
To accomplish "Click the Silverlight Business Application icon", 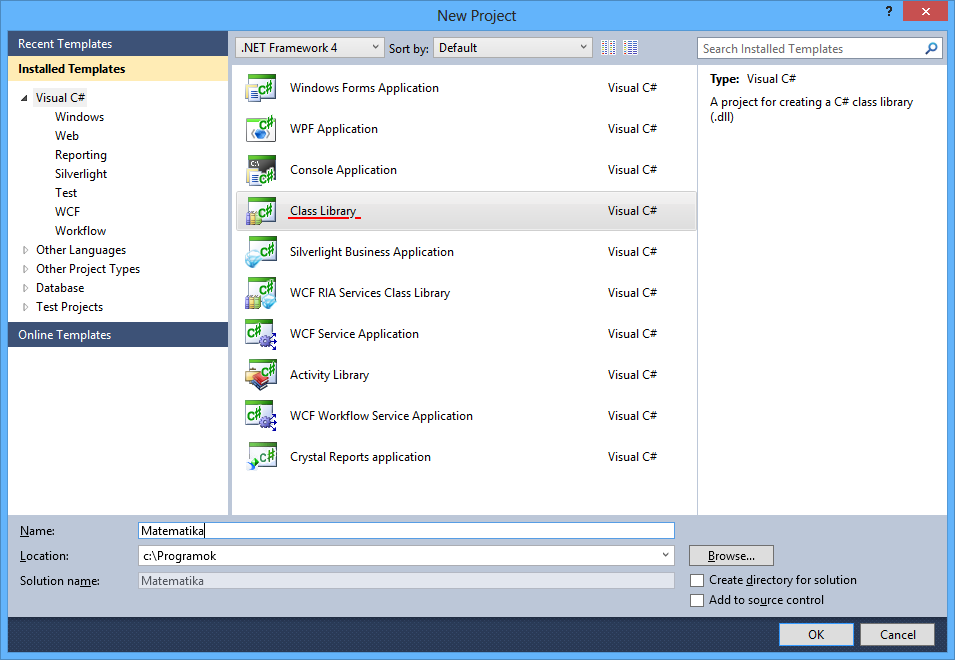I will (x=261, y=251).
